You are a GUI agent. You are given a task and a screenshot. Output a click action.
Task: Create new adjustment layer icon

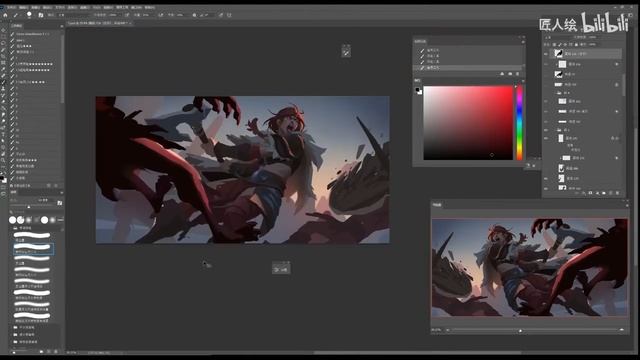(x=597, y=193)
